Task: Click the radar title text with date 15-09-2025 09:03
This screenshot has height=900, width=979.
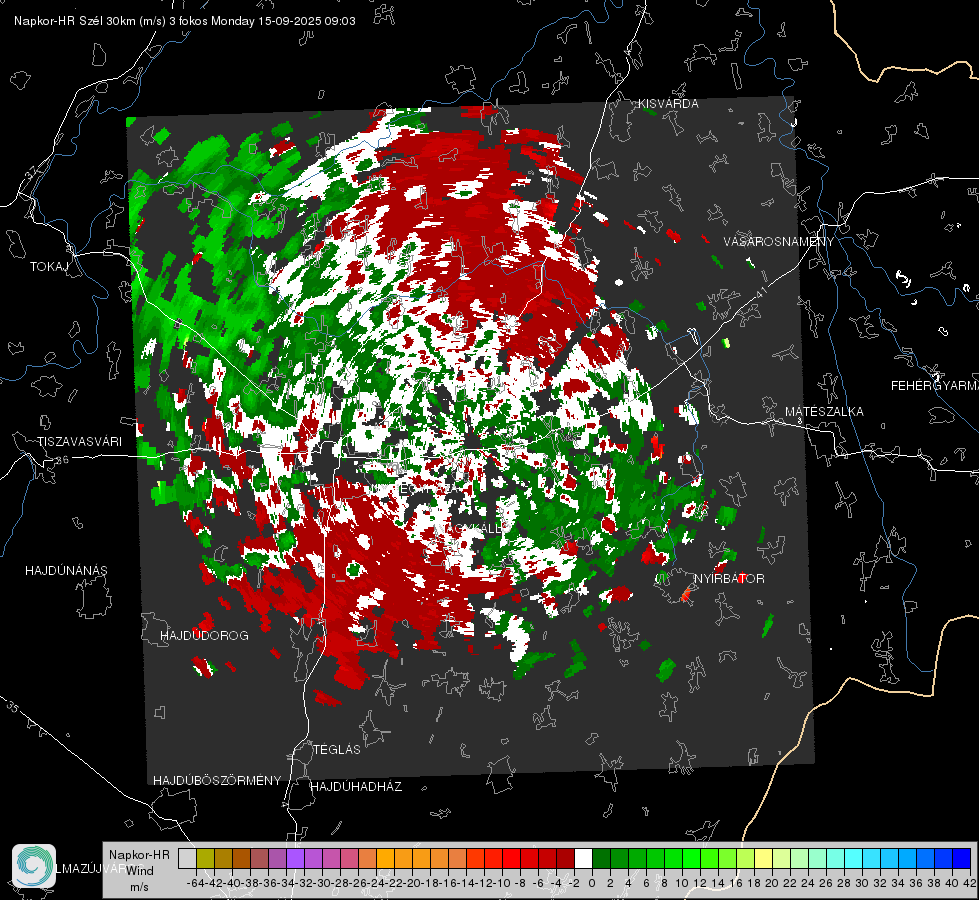Action: [185, 21]
